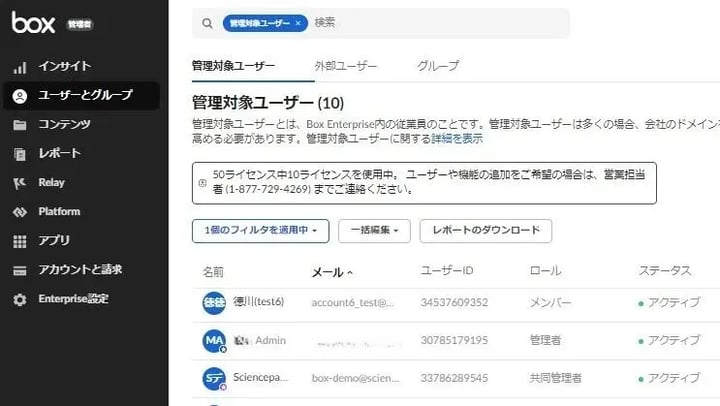Go to レポート in the sidebar
This screenshot has height=406, width=720.
tap(59, 154)
